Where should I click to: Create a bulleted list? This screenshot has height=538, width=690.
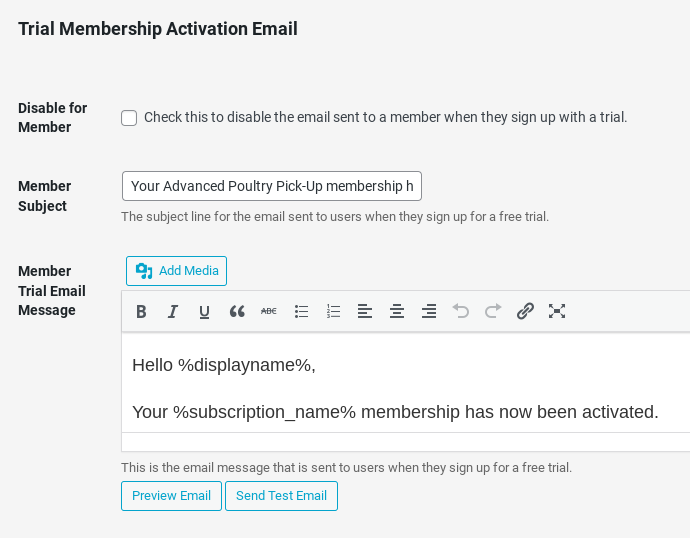(x=301, y=311)
